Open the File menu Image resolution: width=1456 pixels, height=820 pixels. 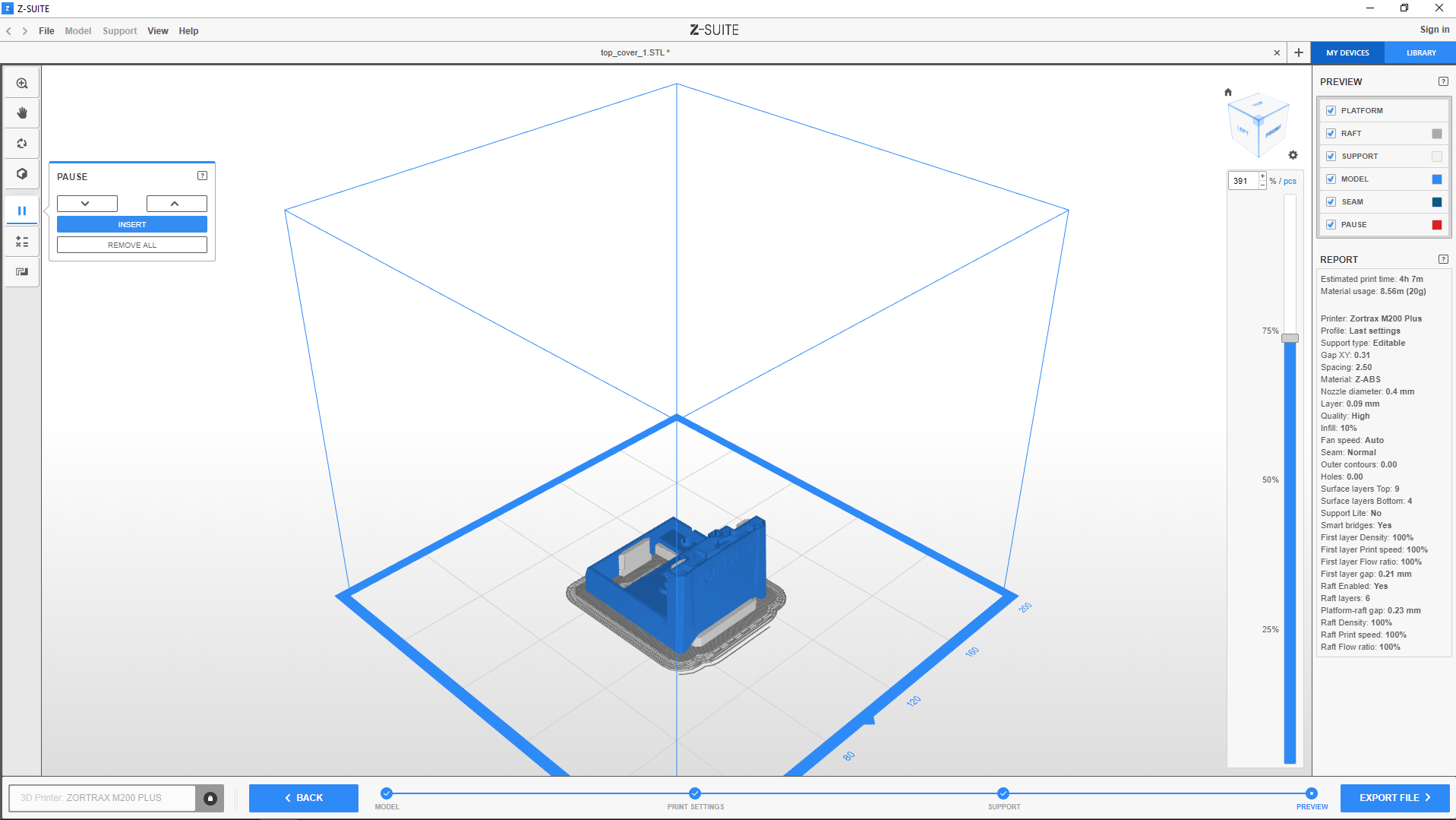point(46,31)
